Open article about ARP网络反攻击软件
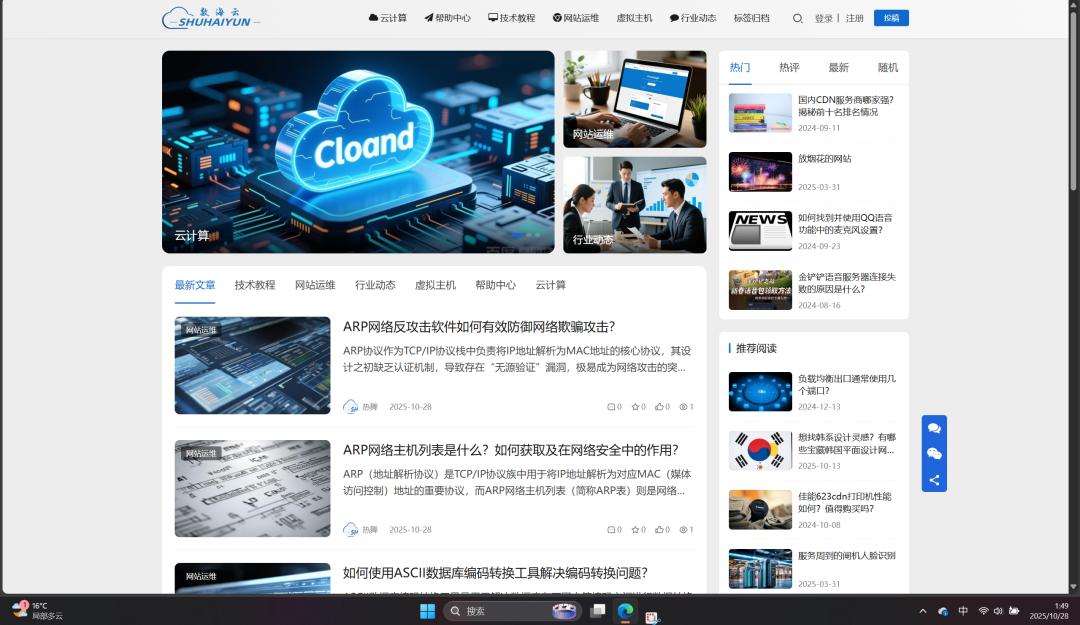Image resolution: width=1080 pixels, height=625 pixels. pos(478,326)
